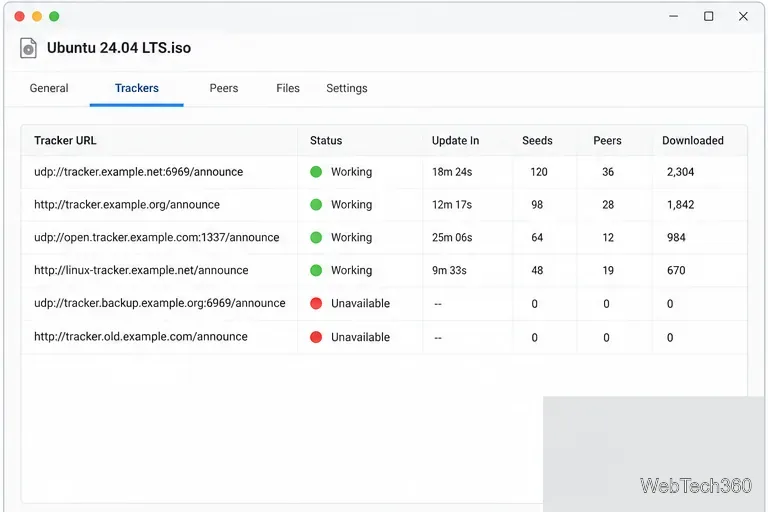
Task: Select udp://tracker.example.net:6969/announce row
Action: [x=384, y=172]
